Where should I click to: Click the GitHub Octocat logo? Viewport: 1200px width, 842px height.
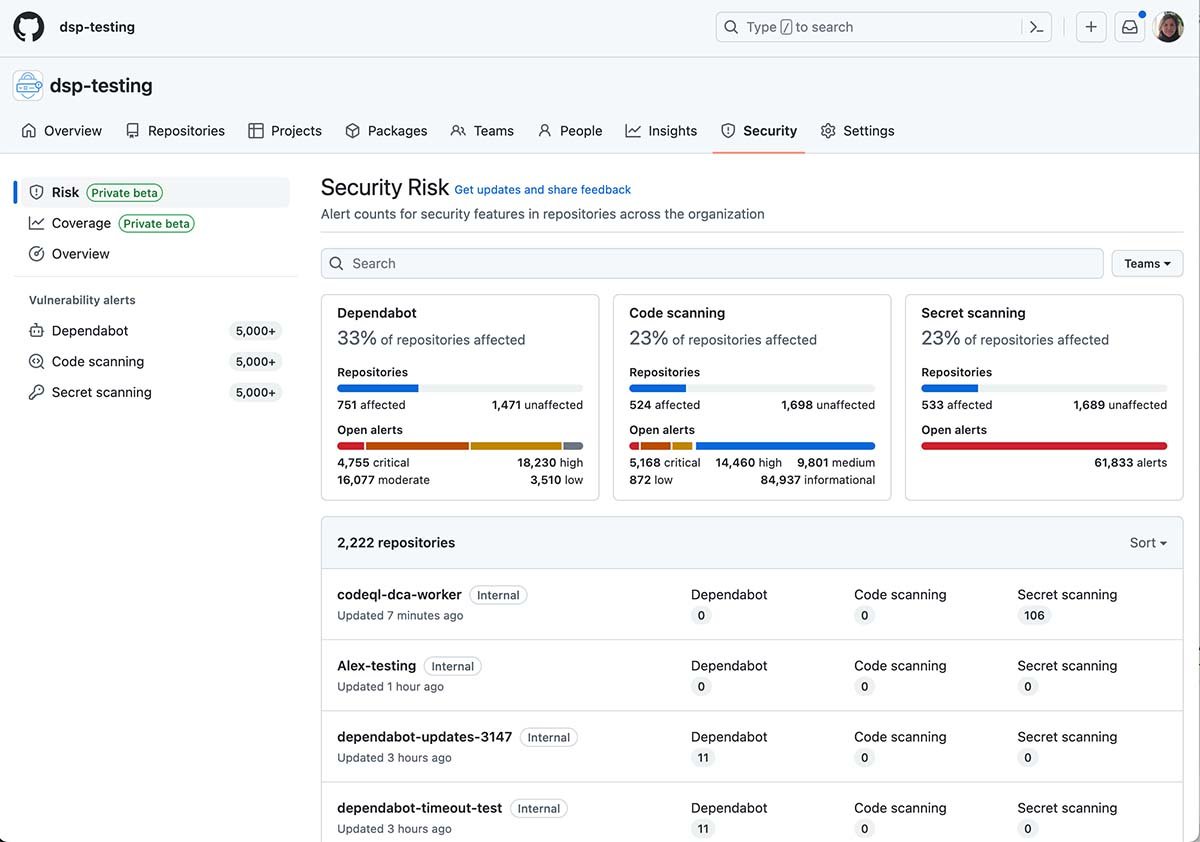pyautogui.click(x=28, y=27)
